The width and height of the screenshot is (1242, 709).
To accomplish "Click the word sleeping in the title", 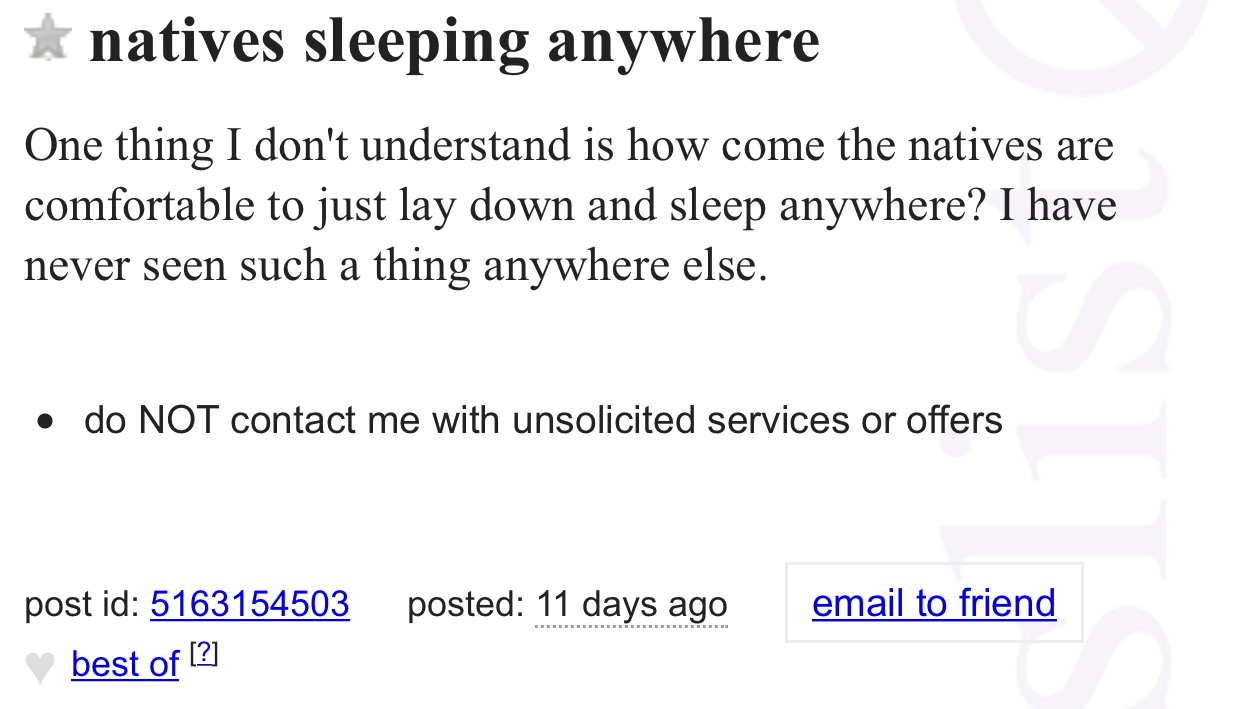I will tap(418, 41).
